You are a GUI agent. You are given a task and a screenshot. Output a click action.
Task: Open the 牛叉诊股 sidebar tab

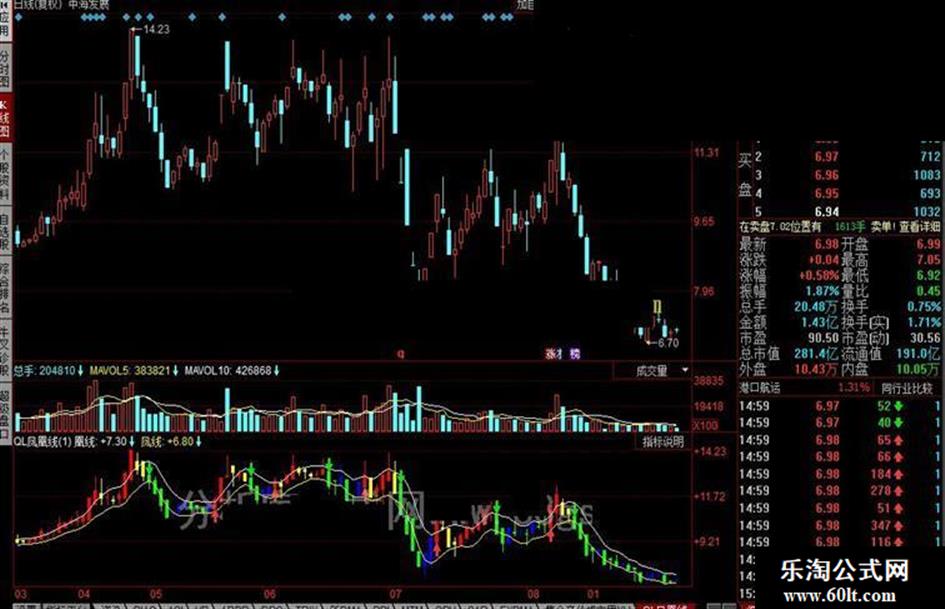pyautogui.click(x=5, y=351)
